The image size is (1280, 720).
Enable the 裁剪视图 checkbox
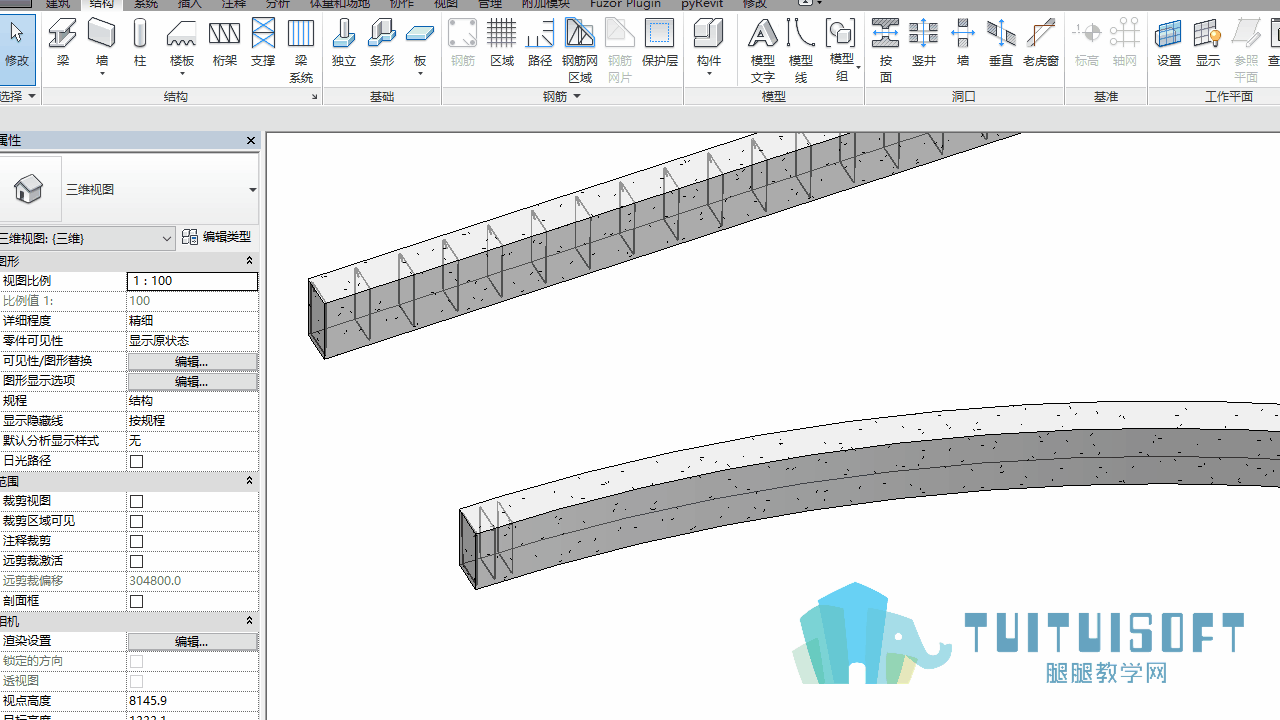click(x=137, y=501)
